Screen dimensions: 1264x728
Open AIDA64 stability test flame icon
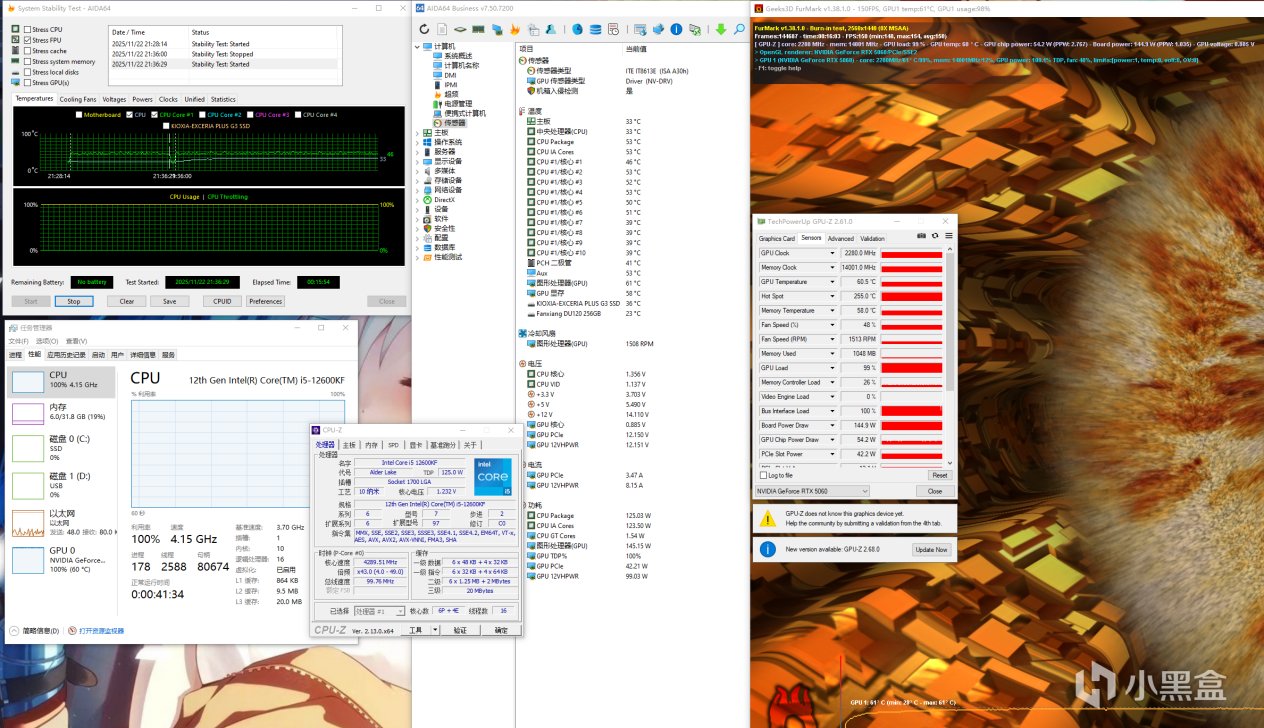point(514,30)
